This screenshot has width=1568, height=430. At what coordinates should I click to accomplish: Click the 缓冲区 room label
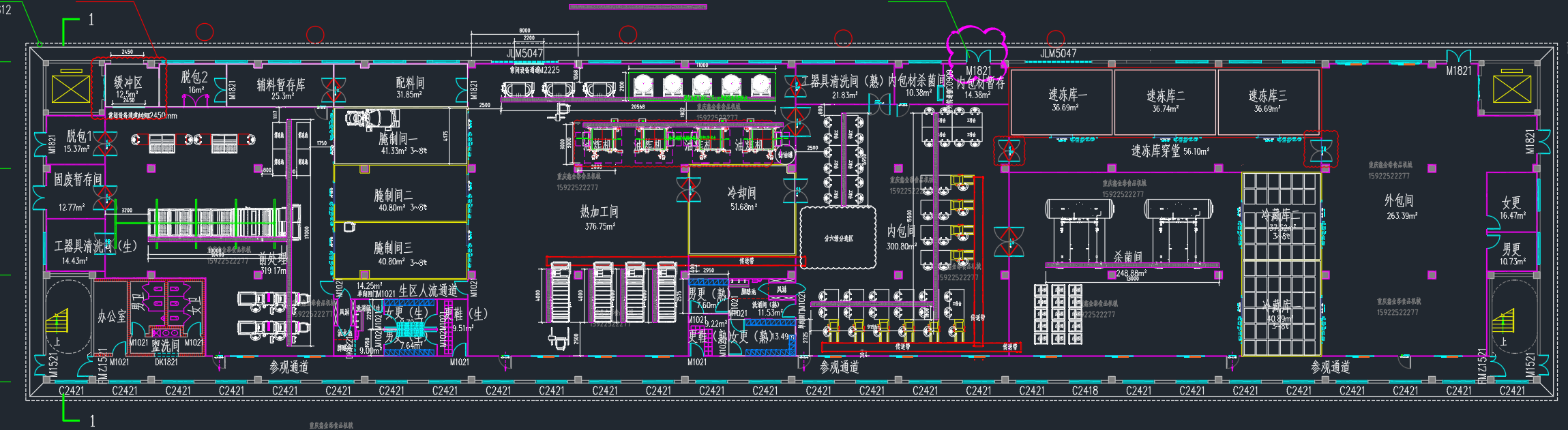pyautogui.click(x=128, y=83)
